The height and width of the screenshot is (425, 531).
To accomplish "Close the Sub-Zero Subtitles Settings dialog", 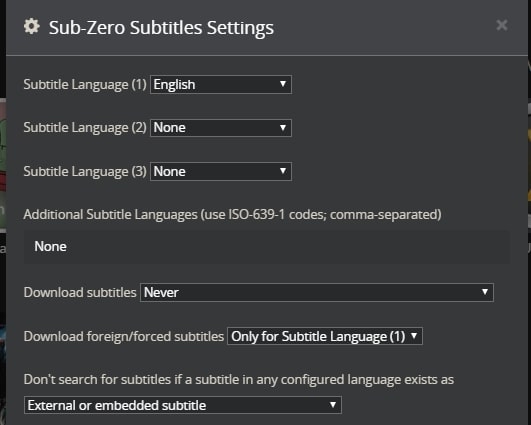I will [x=502, y=25].
